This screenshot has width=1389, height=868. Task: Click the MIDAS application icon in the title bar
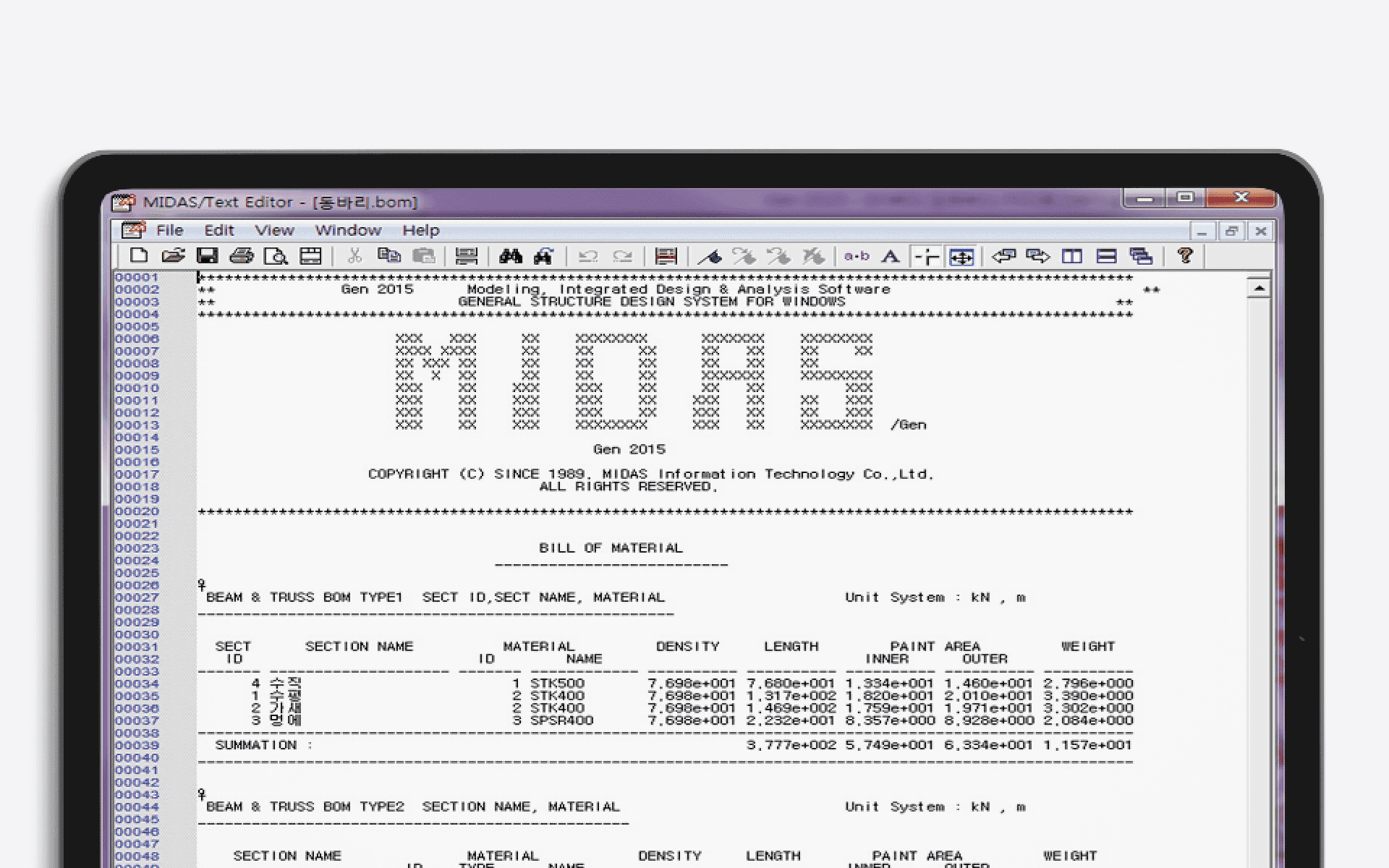124,202
